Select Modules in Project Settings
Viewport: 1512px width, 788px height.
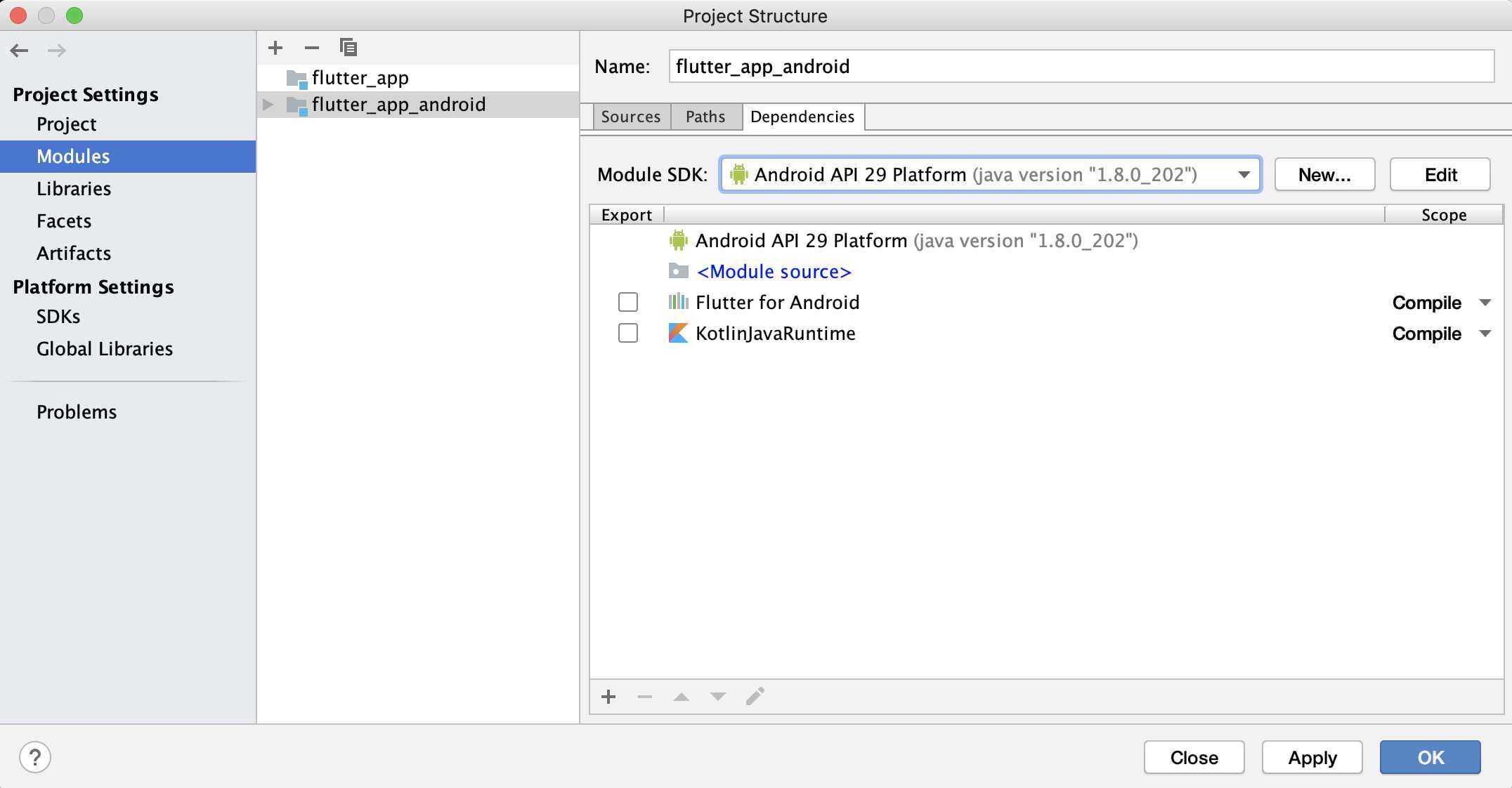(128, 156)
